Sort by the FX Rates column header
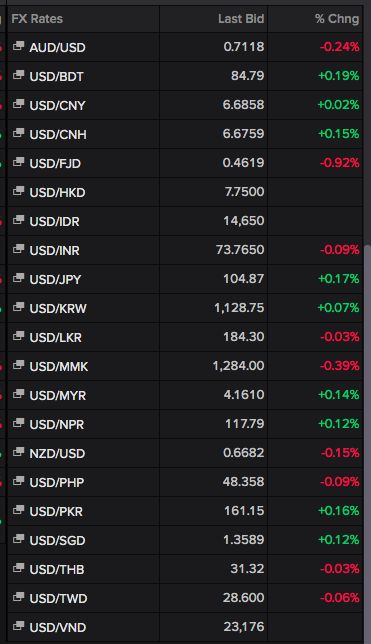Image resolution: width=371 pixels, height=644 pixels. pyautogui.click(x=37, y=19)
